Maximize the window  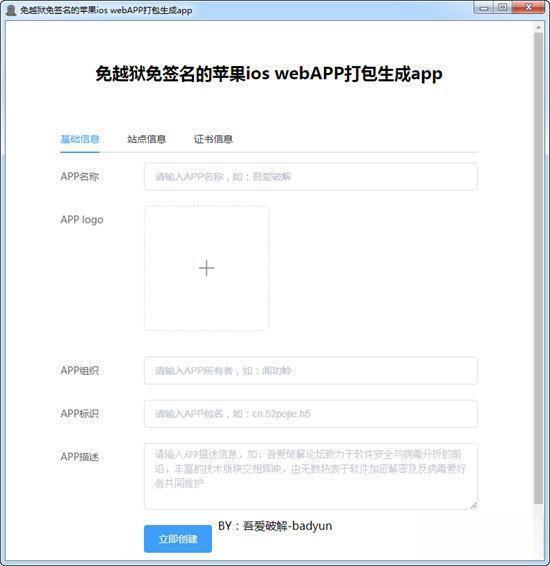502,8
